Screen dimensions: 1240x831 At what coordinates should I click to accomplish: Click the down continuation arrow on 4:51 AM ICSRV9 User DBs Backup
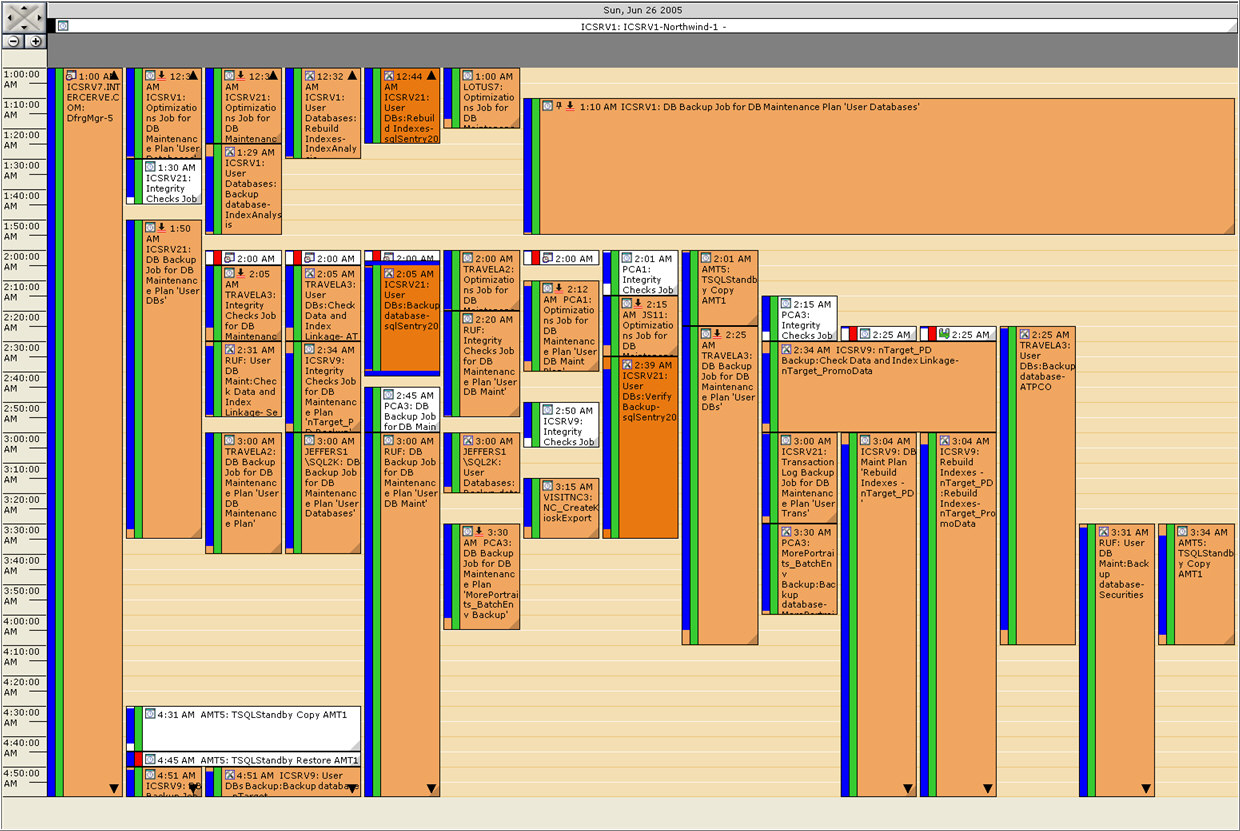click(x=351, y=788)
